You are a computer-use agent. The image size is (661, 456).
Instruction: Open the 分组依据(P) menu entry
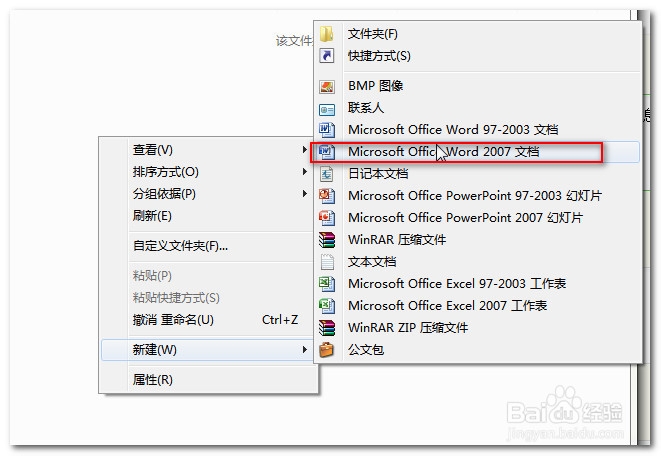[208, 193]
